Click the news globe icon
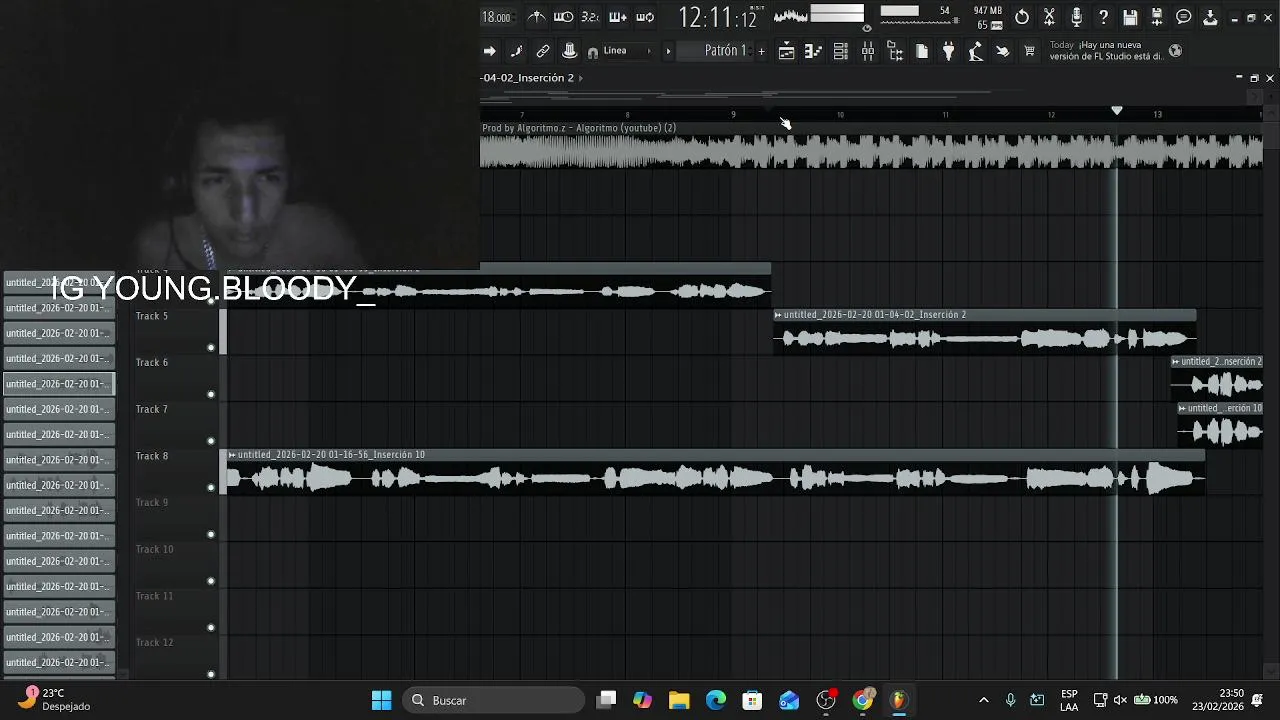 (1176, 51)
